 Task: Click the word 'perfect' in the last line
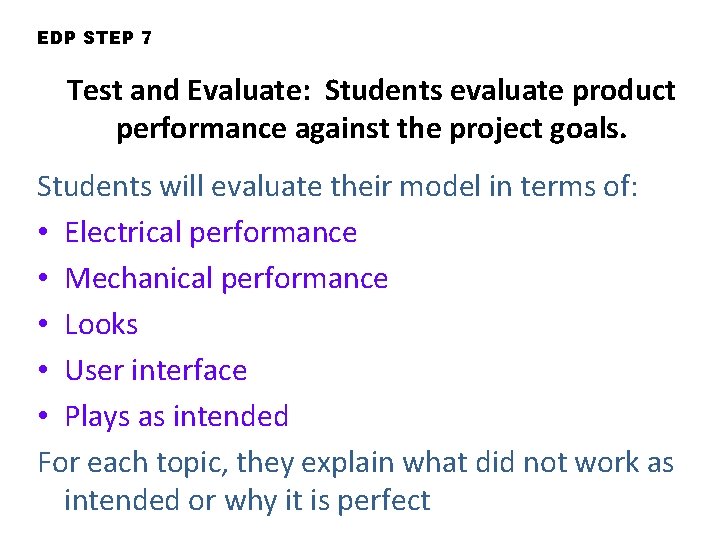point(384,499)
